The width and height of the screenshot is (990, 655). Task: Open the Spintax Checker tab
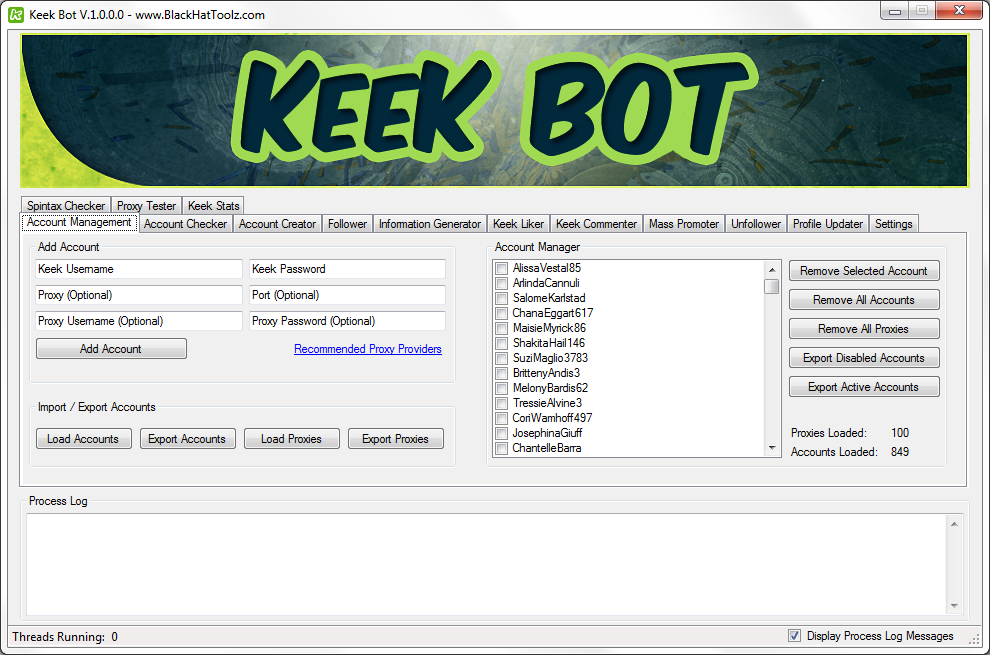click(x=66, y=206)
